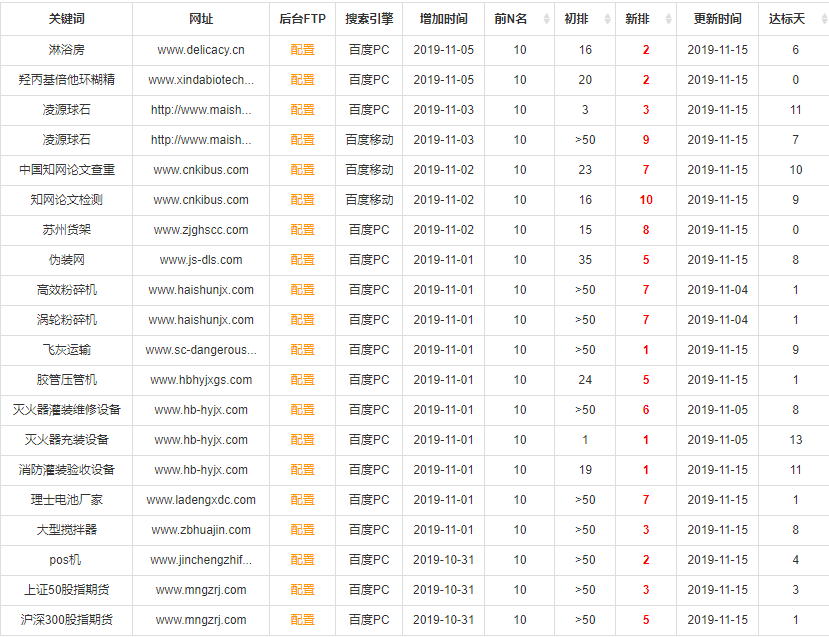Open 配置 link for 苏州货架 row

coord(302,230)
